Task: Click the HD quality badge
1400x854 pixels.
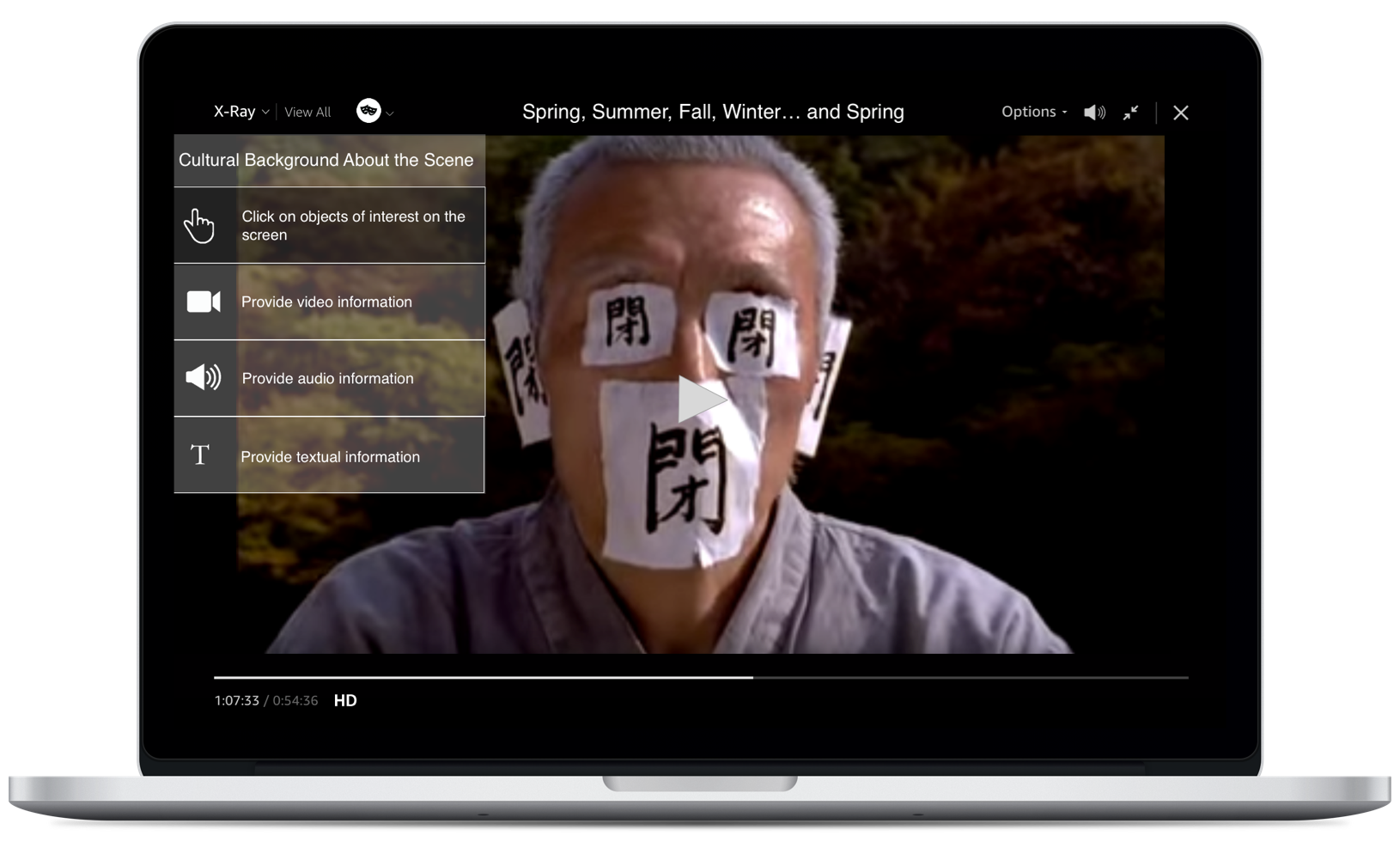Action: click(345, 701)
